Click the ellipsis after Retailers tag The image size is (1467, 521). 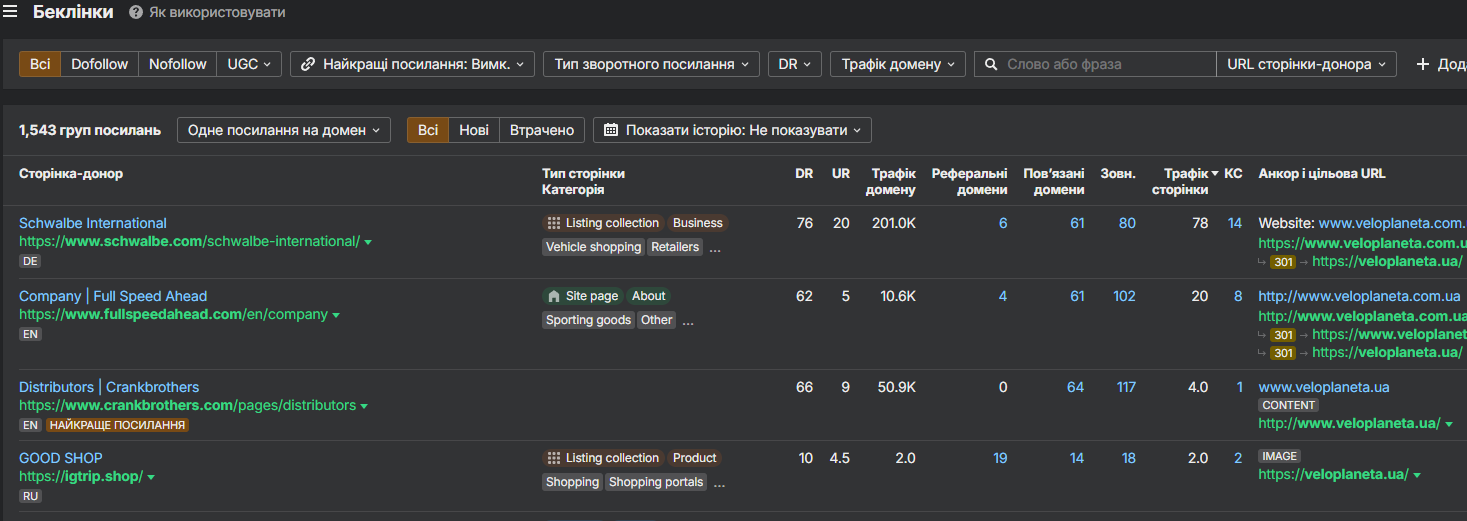(715, 249)
